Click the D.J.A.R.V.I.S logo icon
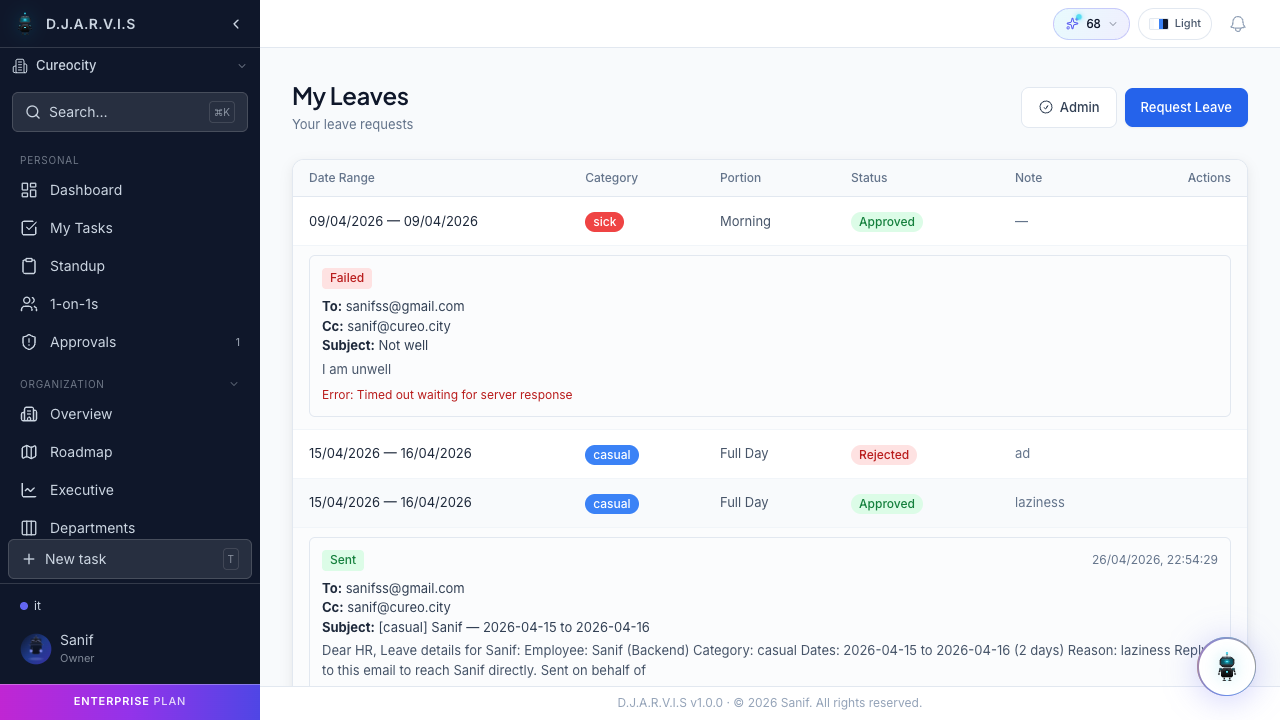The width and height of the screenshot is (1280, 720). tap(26, 23)
